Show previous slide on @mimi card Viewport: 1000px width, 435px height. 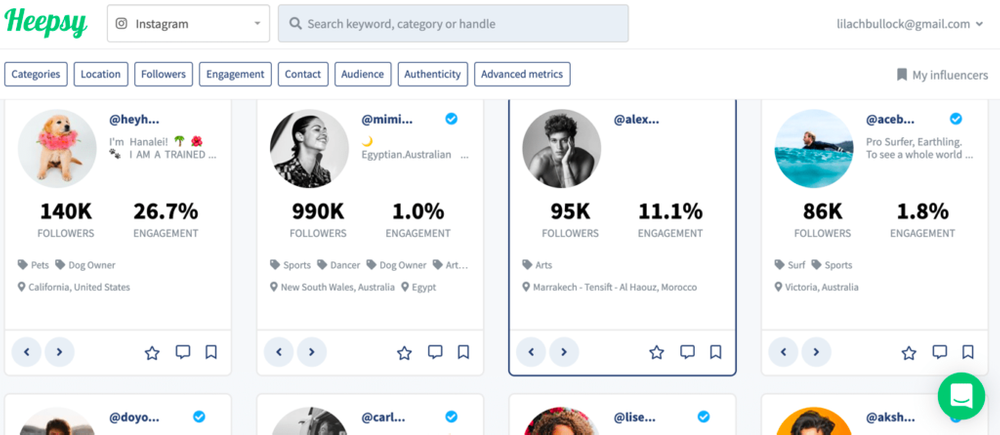point(279,352)
